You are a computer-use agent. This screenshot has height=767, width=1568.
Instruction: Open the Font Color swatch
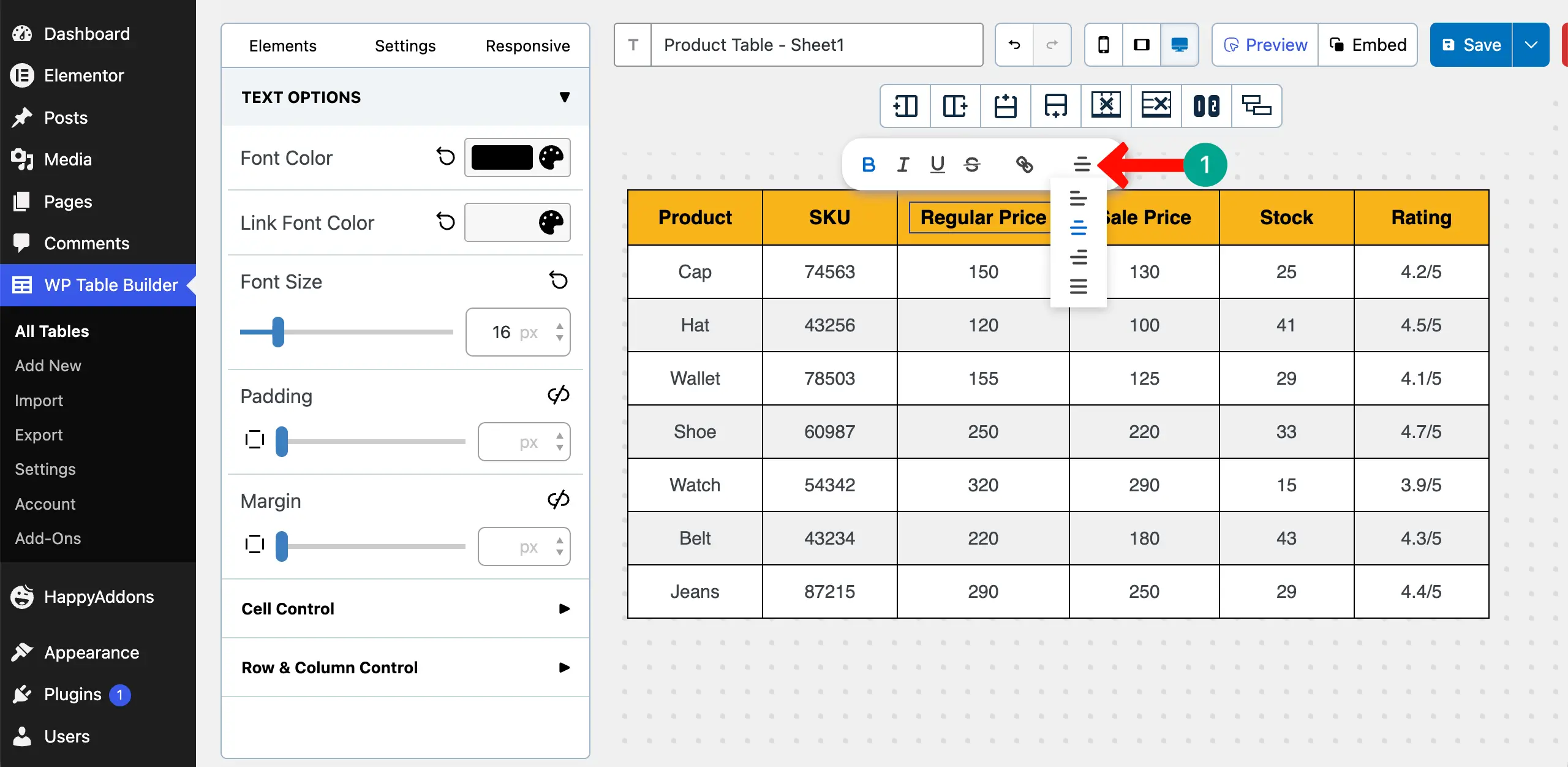pyautogui.click(x=502, y=158)
